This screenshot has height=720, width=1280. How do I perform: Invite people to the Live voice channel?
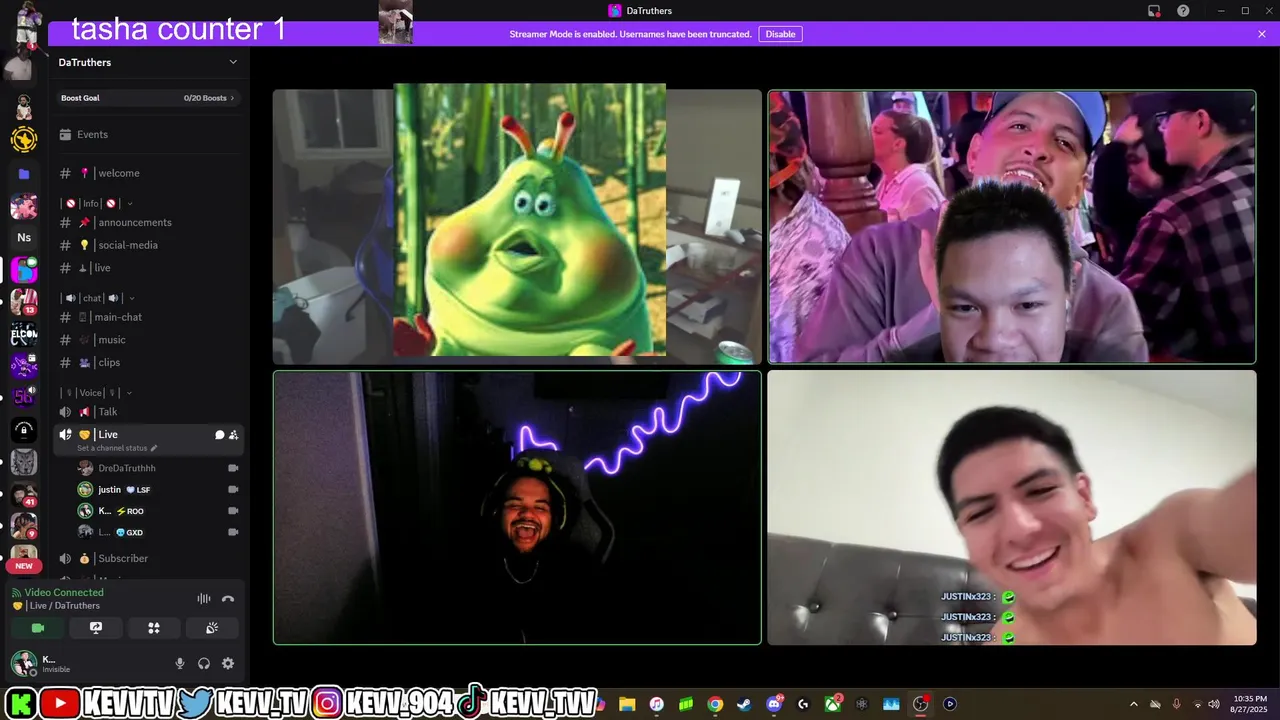coord(233,435)
